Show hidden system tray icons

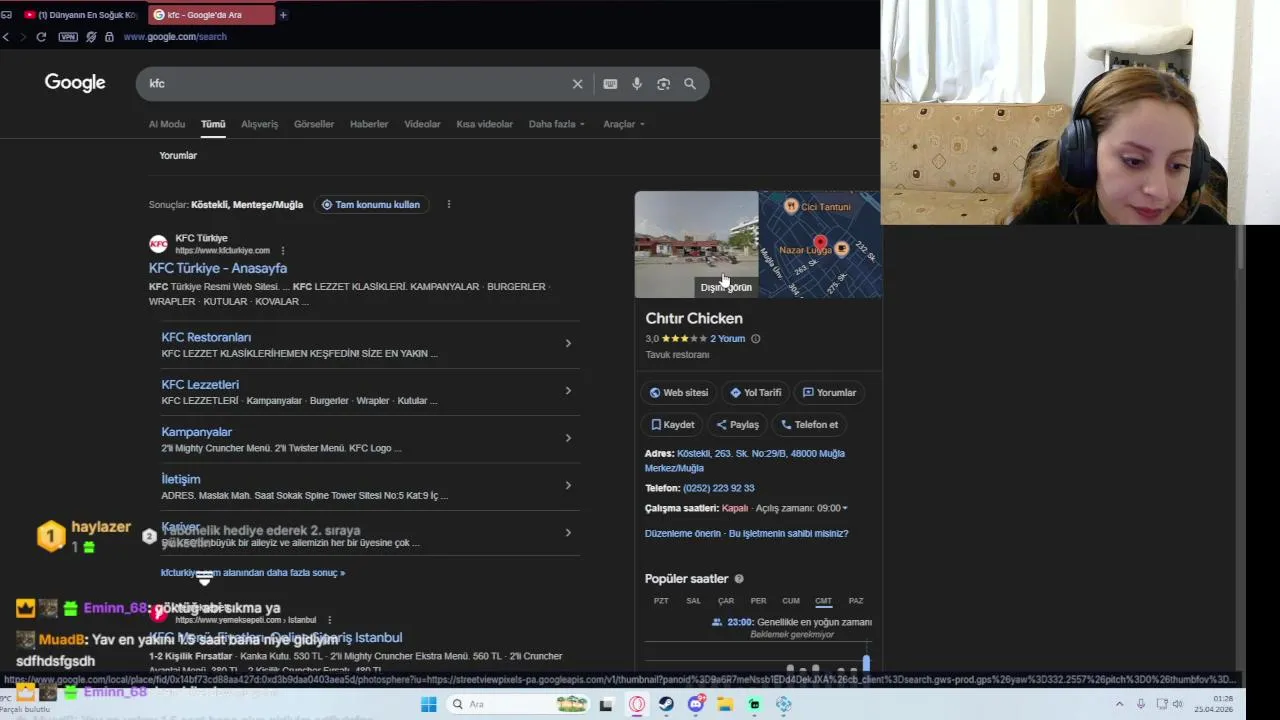1119,704
